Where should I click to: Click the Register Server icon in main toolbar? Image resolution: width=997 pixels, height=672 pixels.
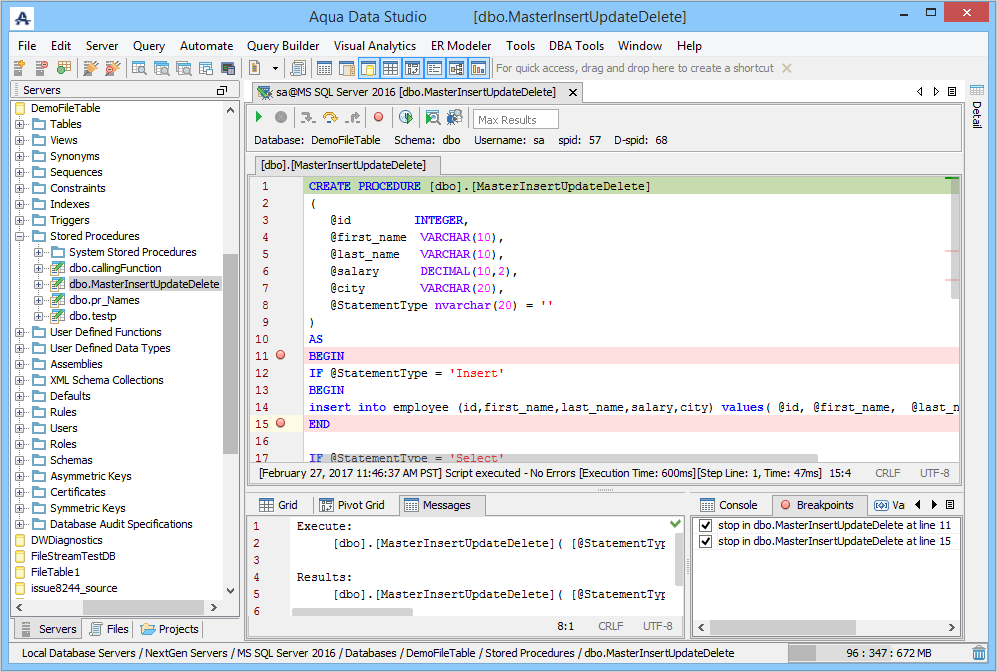point(19,68)
